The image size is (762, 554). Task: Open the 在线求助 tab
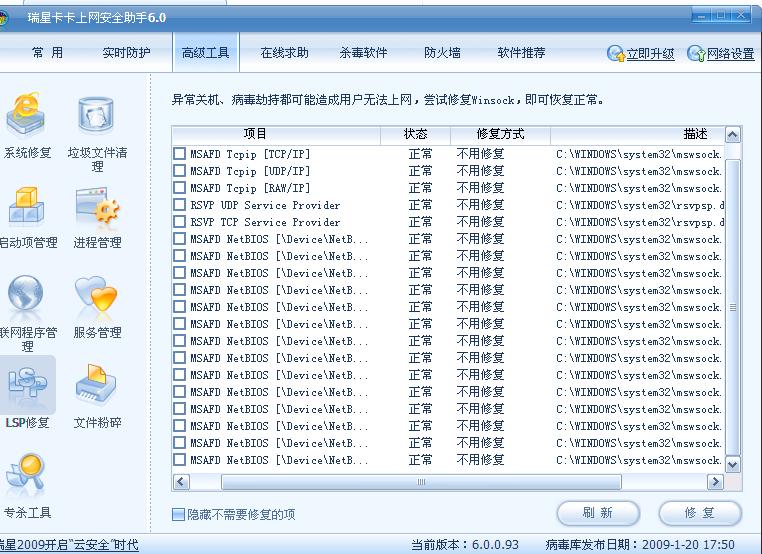[284, 52]
